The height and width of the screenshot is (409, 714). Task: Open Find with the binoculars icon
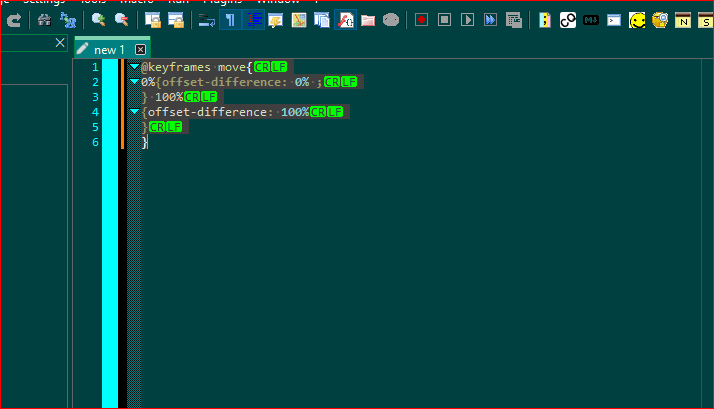(x=44, y=20)
